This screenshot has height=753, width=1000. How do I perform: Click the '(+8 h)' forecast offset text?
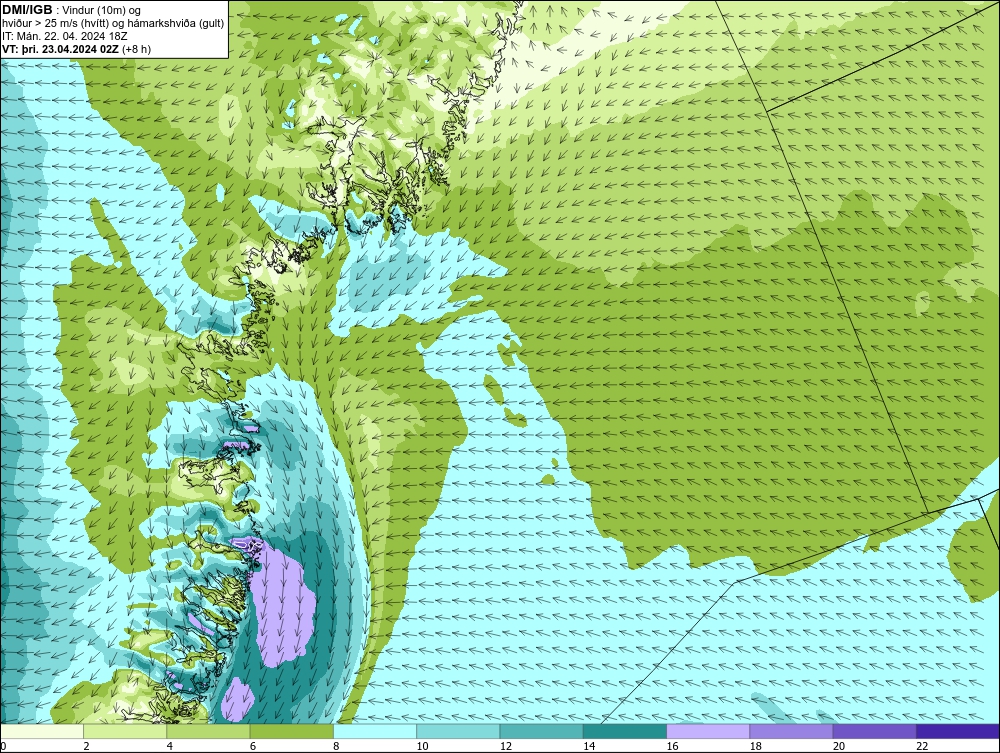[136, 49]
